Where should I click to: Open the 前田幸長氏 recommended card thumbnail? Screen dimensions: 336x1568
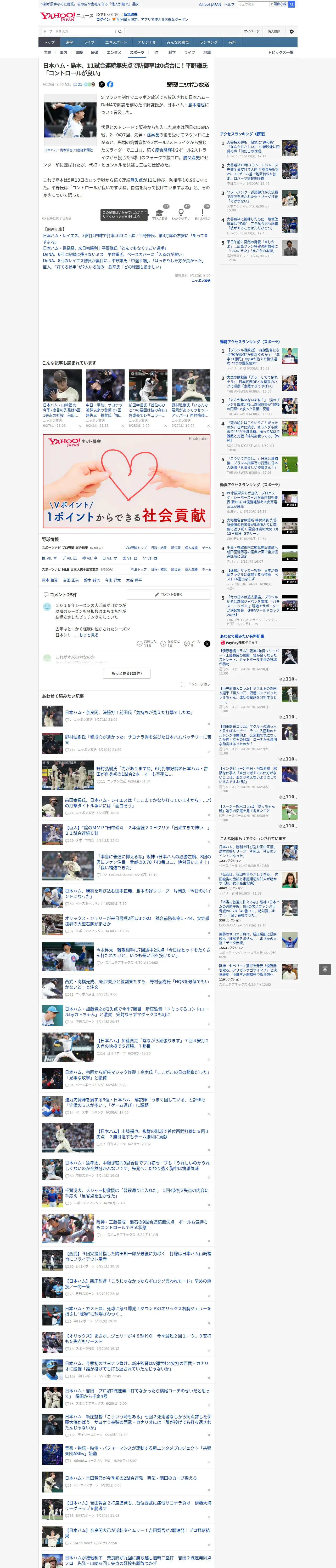point(148,385)
